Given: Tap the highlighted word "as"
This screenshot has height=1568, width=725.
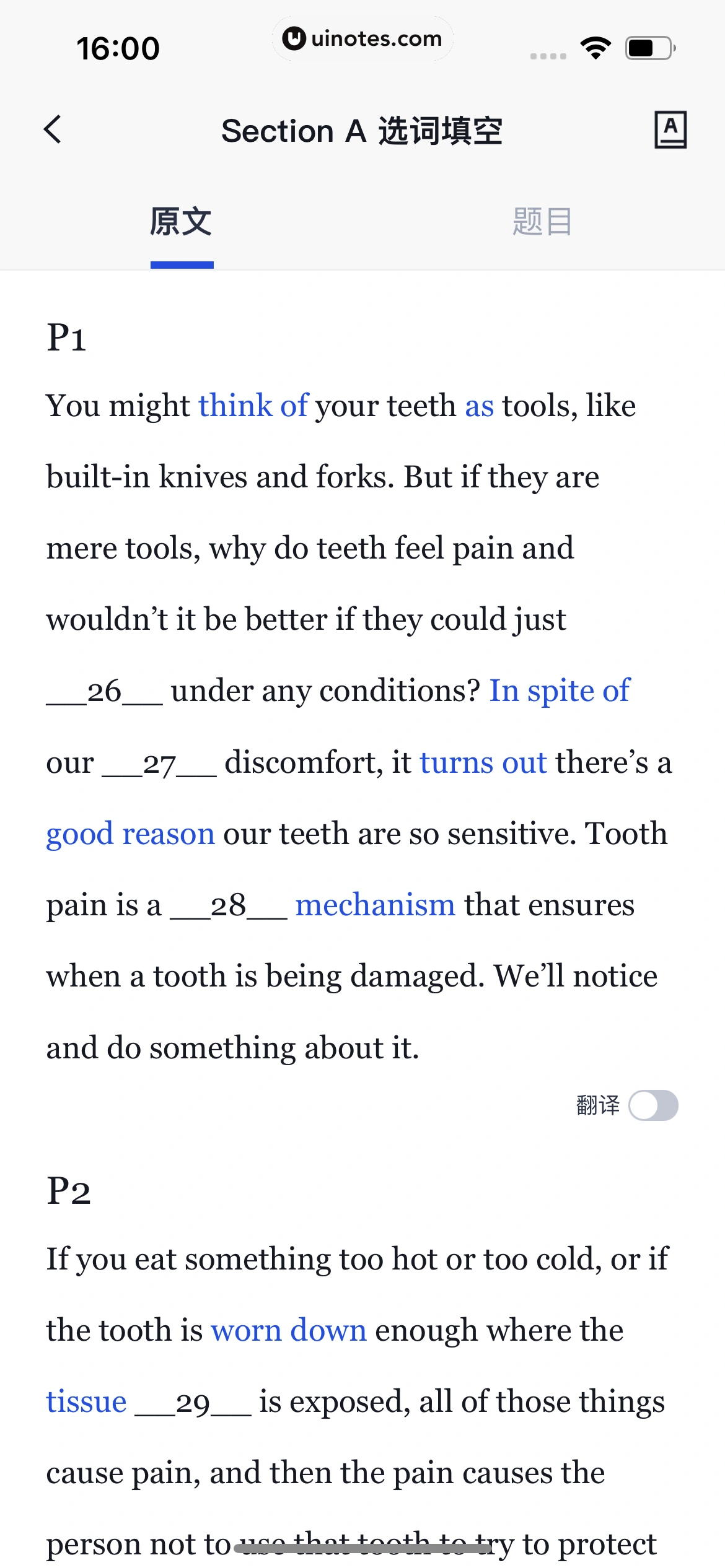Looking at the screenshot, I should coord(480,406).
